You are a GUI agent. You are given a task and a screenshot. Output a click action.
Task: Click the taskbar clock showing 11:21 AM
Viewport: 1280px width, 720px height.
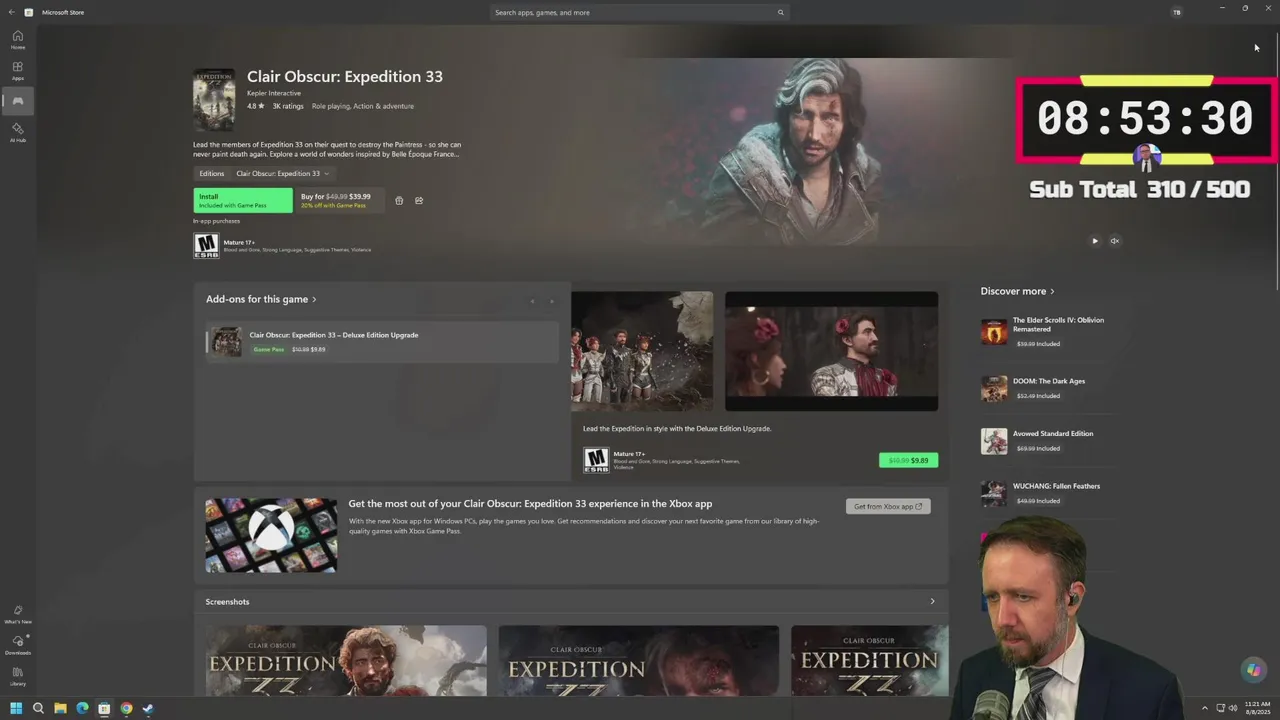click(x=1257, y=708)
